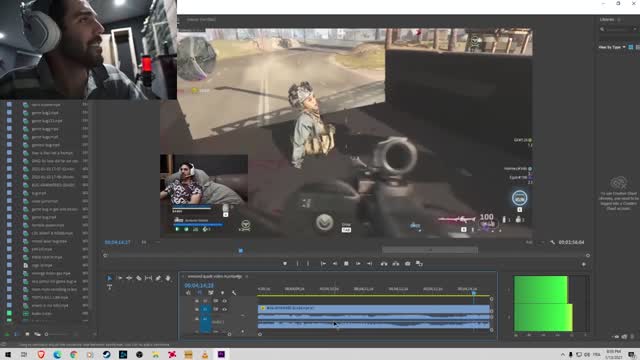Select the Hand tool
The width and height of the screenshot is (640, 360).
pos(168,278)
